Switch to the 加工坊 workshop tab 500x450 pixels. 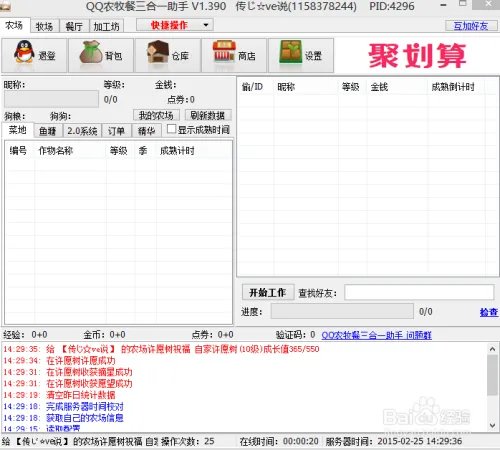(106, 26)
